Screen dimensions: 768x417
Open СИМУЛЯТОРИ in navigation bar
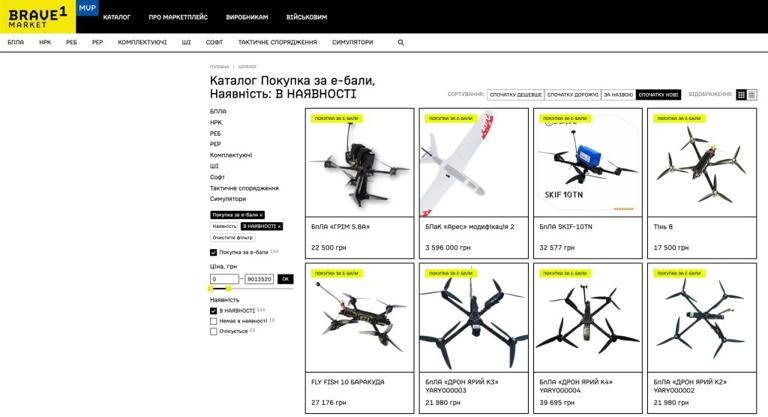(353, 43)
